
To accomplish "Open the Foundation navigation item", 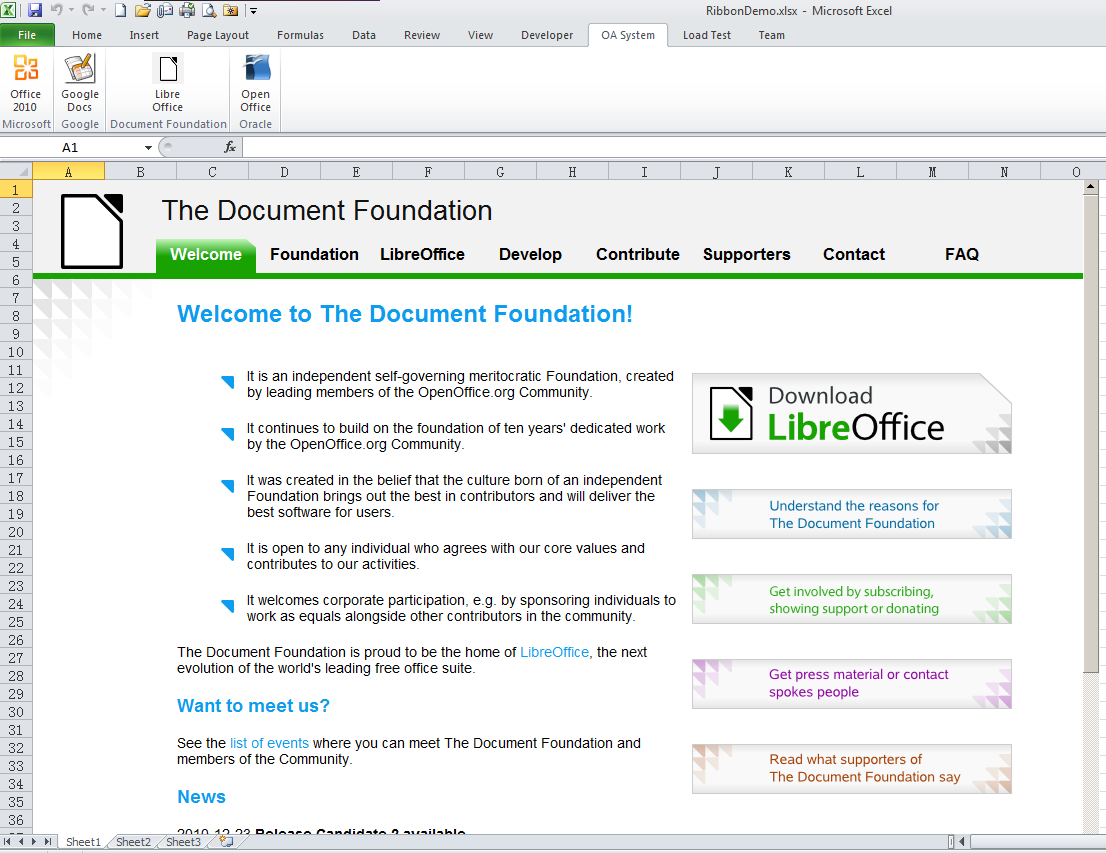I will tap(314, 255).
